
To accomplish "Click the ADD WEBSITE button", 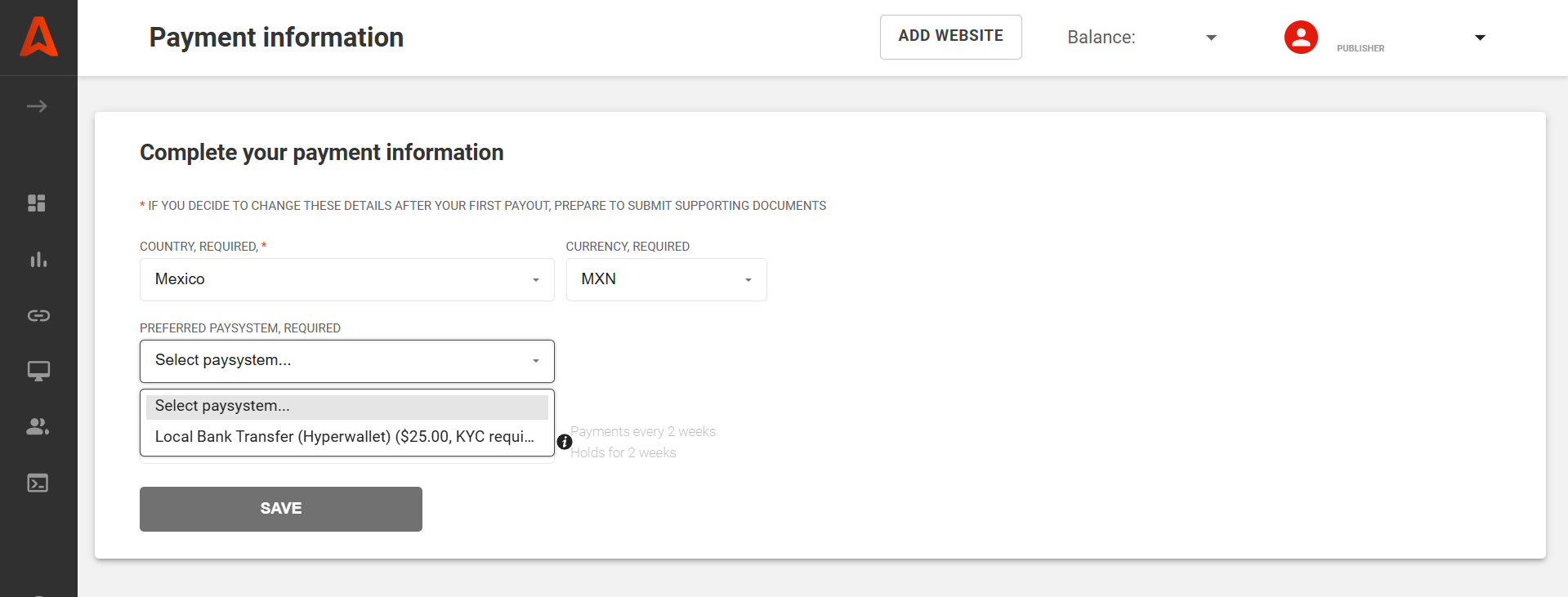I will [x=950, y=37].
